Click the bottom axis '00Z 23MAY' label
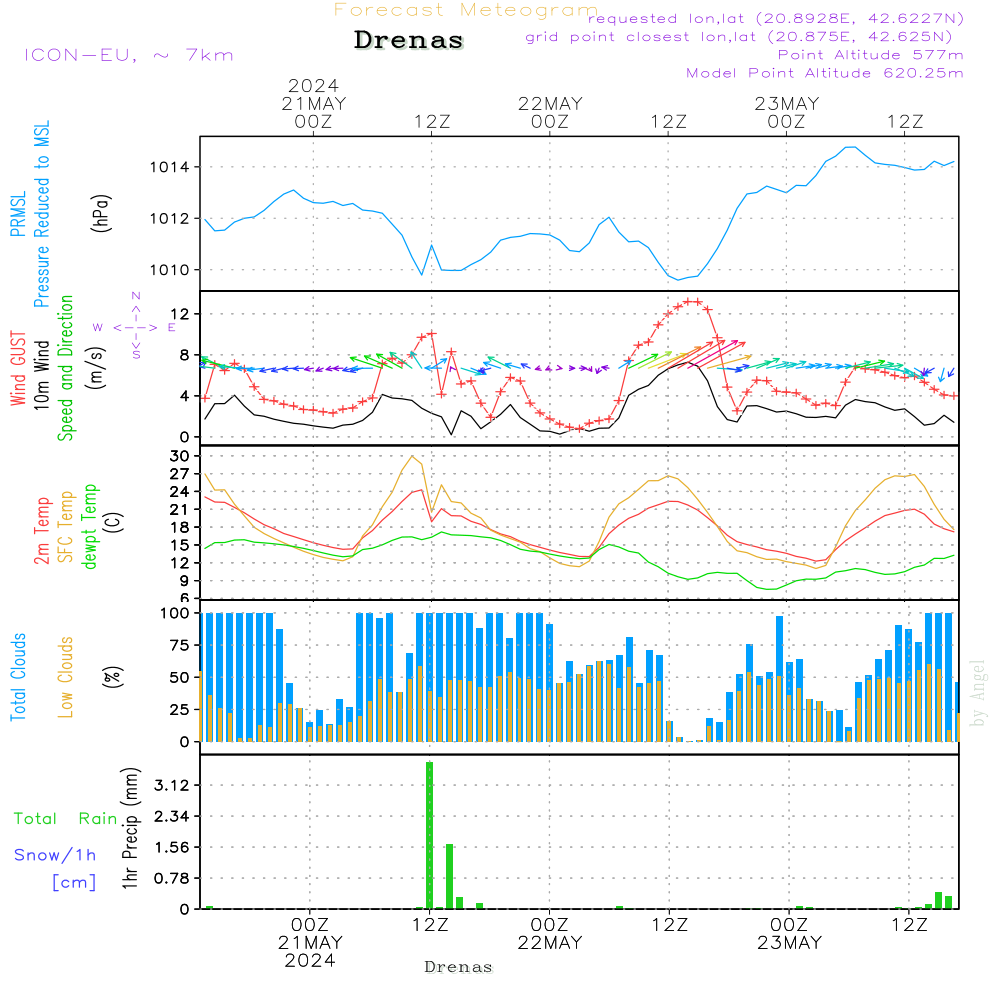The height and width of the screenshot is (1000, 1000). coord(790,934)
